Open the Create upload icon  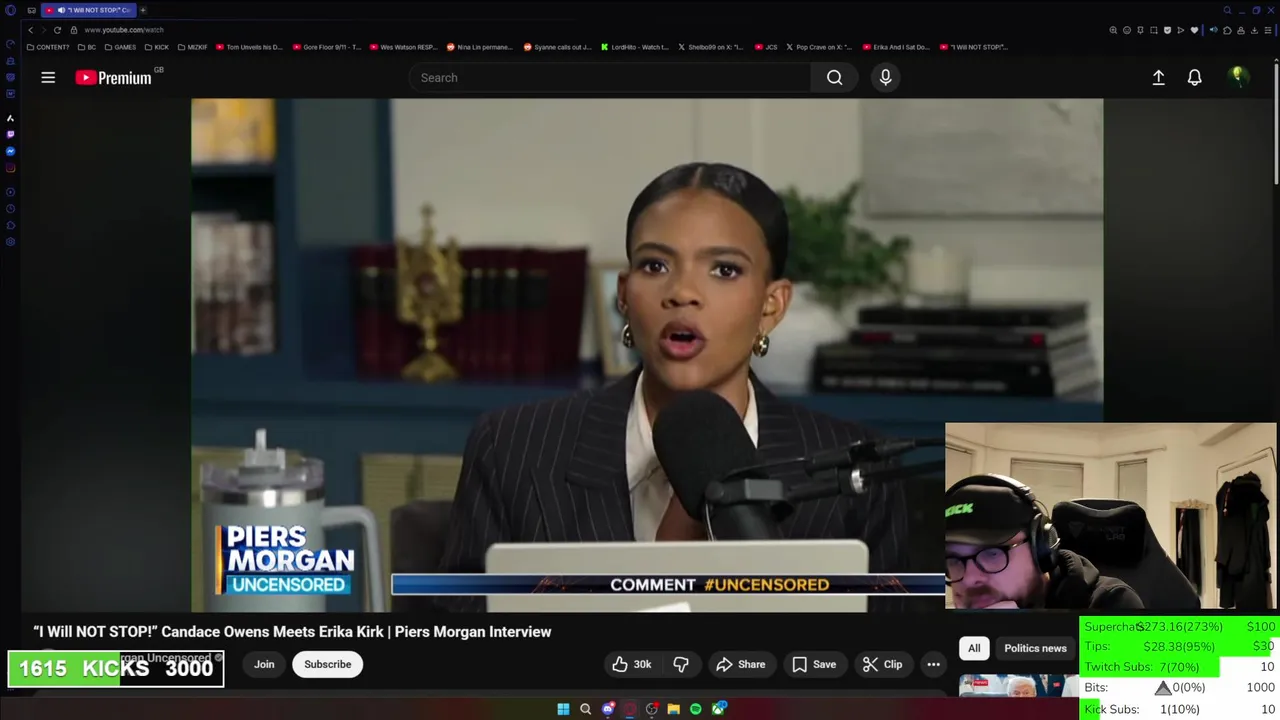(x=1158, y=77)
